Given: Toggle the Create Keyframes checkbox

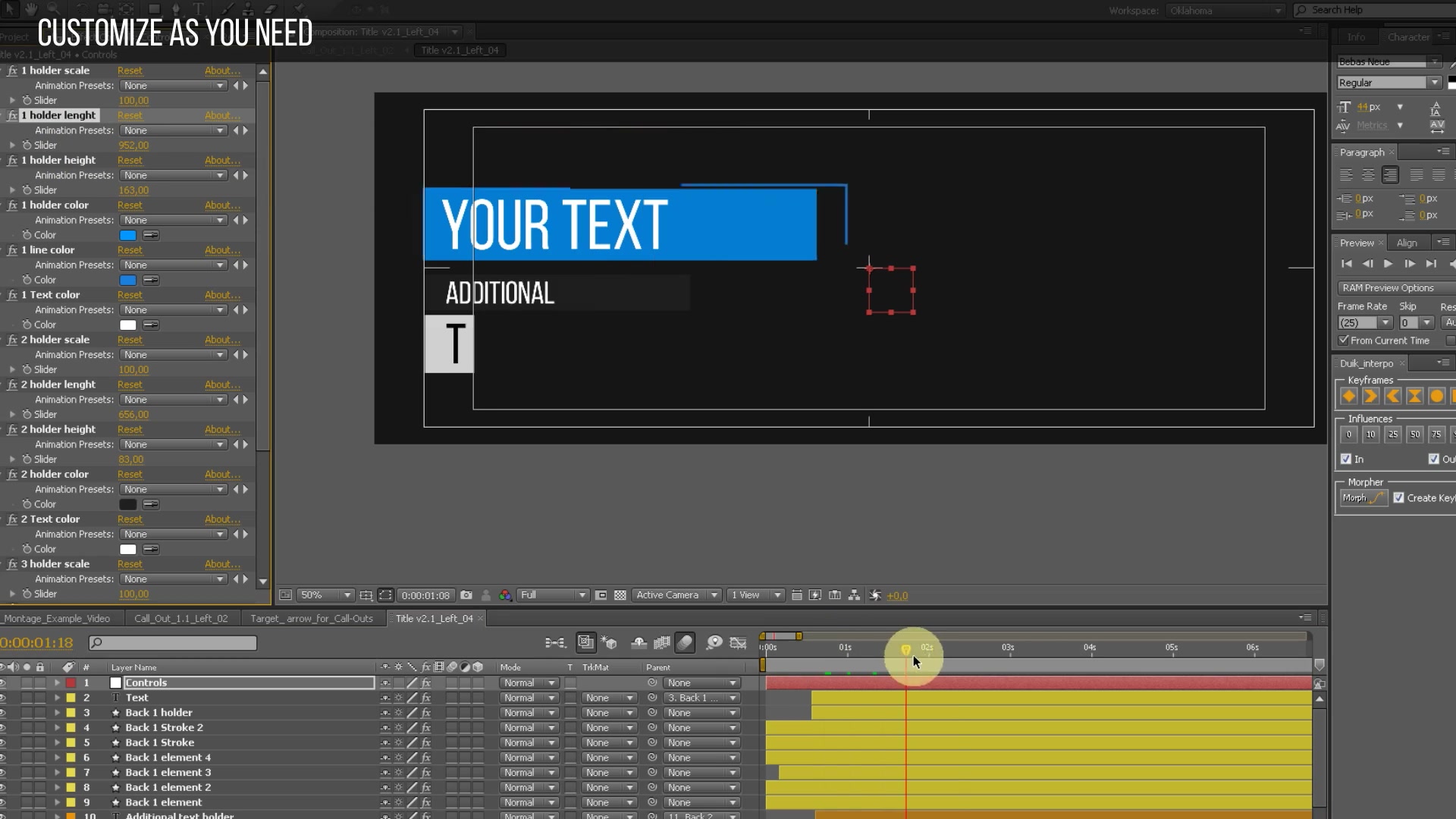Looking at the screenshot, I should point(1399,497).
